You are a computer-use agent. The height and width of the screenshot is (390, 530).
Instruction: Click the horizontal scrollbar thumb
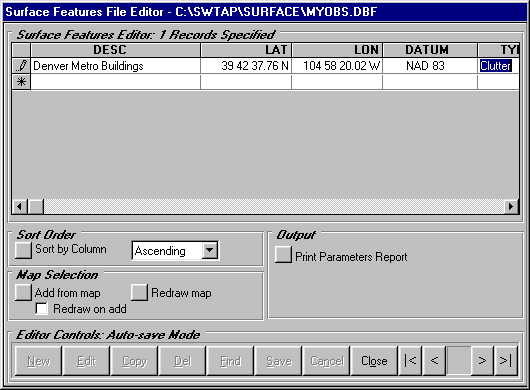(36, 206)
